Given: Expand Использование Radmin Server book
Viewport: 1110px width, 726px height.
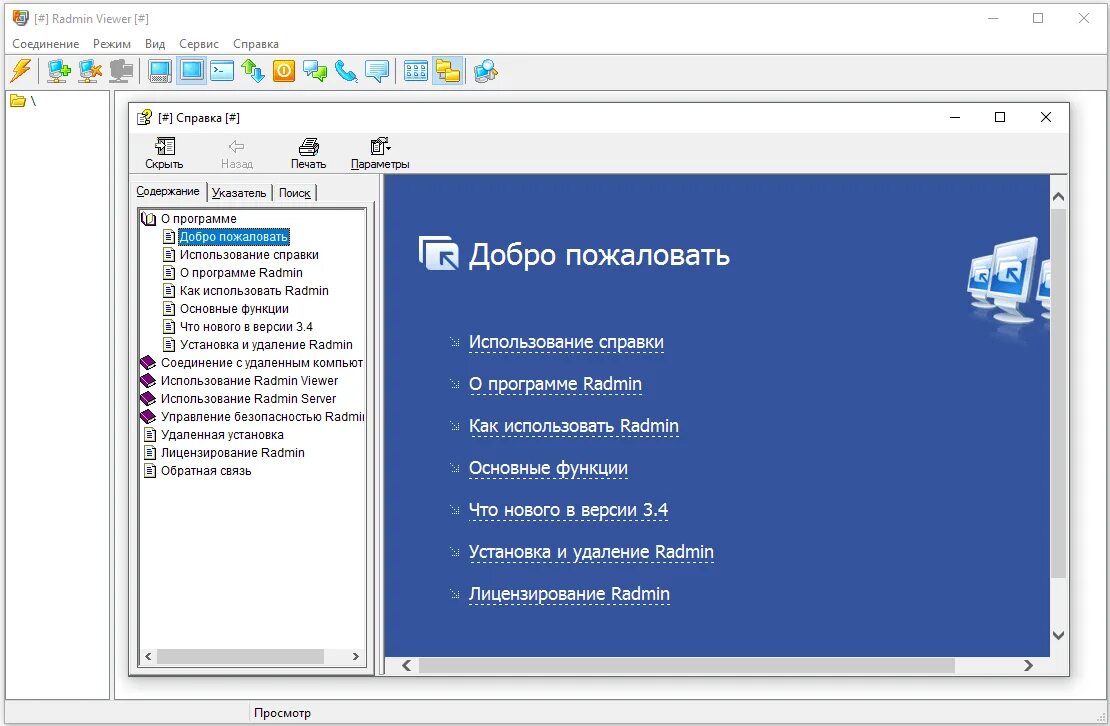Looking at the screenshot, I should click(x=148, y=399).
